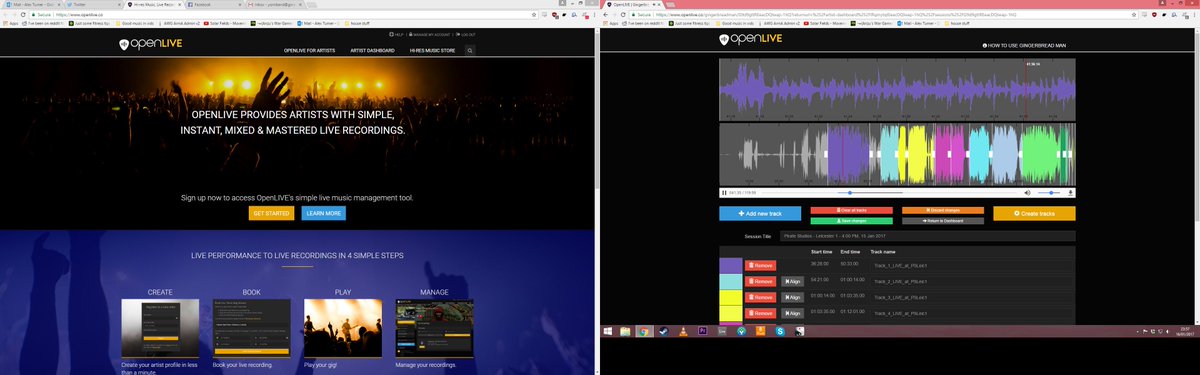Click the purple color swatch for Track 1
The height and width of the screenshot is (375, 1200).
(x=731, y=265)
